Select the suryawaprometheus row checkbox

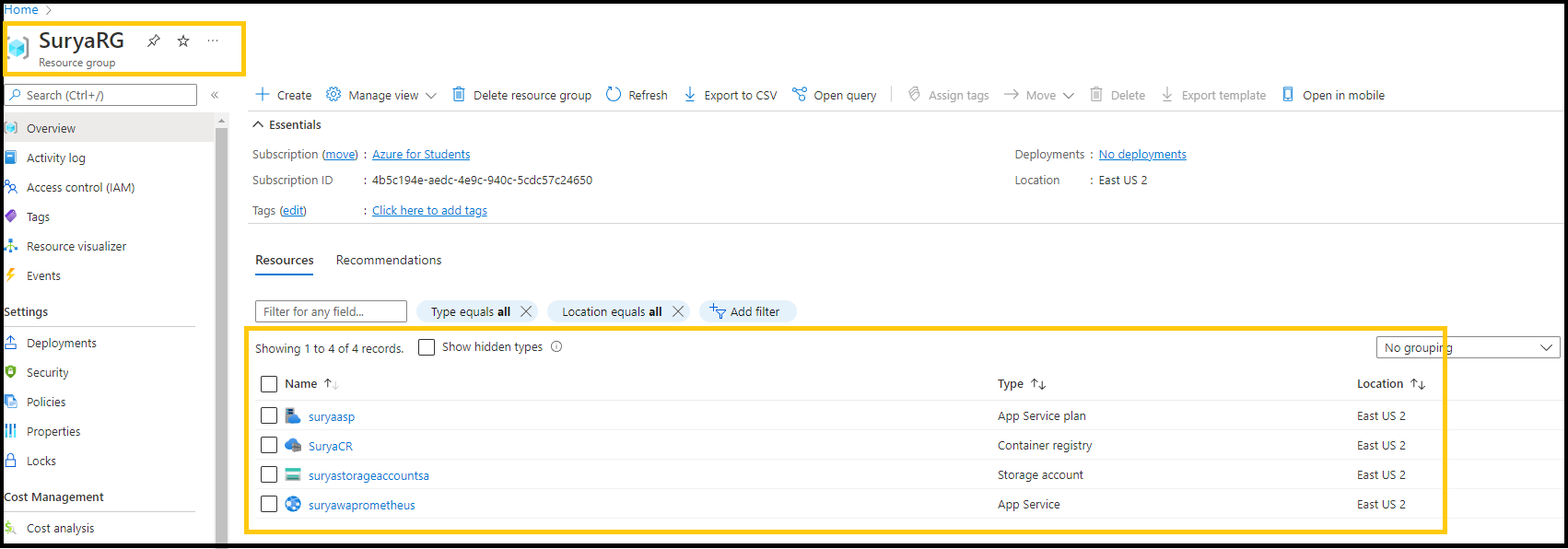(x=269, y=504)
